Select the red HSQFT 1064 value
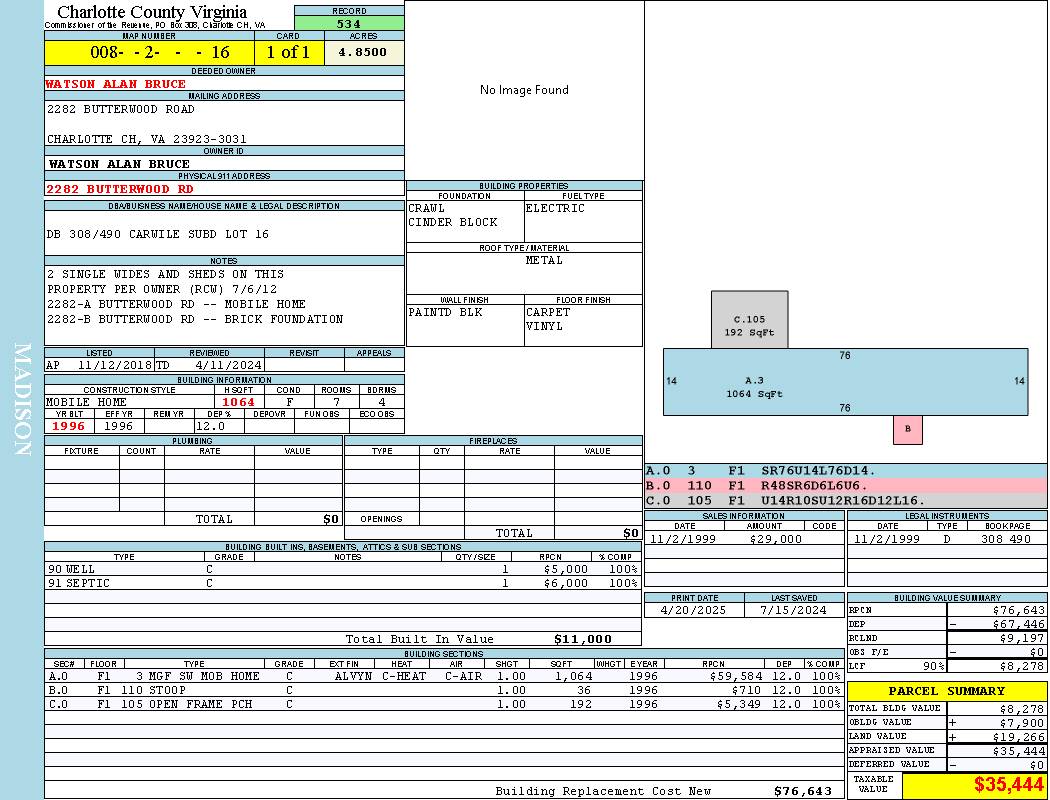 239,402
